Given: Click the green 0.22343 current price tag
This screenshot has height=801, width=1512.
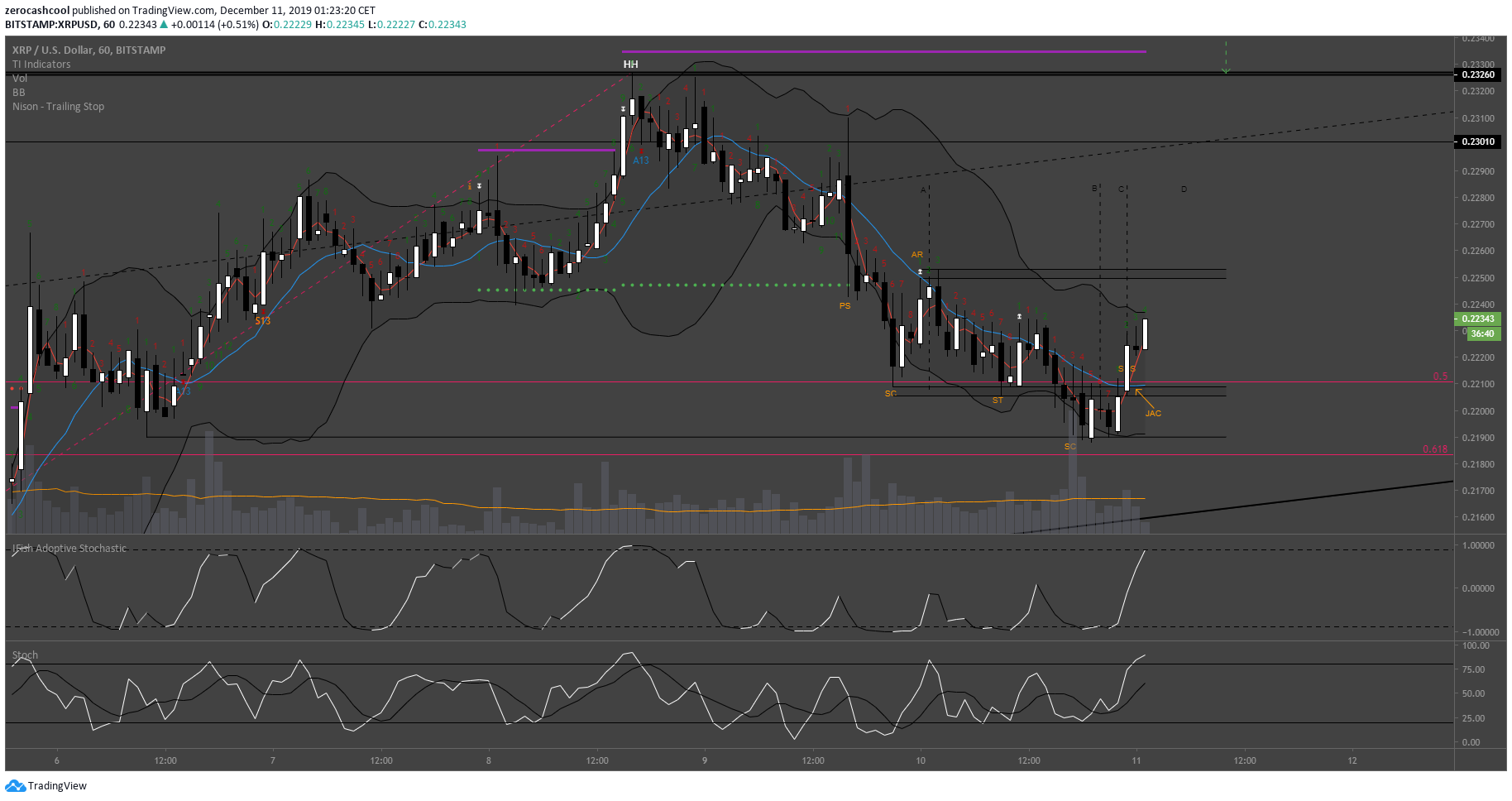Looking at the screenshot, I should (x=1477, y=319).
